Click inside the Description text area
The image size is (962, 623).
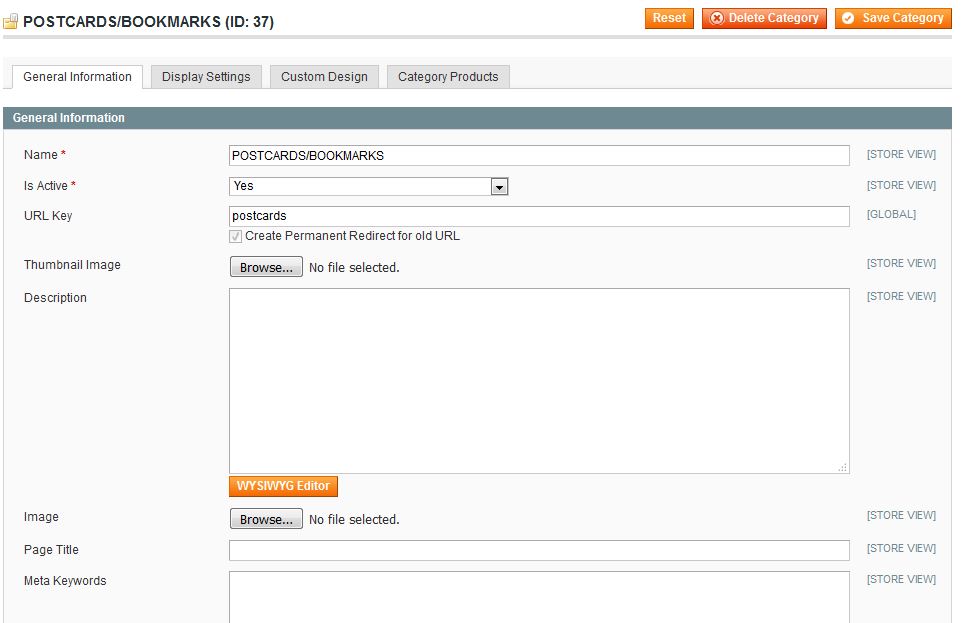538,380
